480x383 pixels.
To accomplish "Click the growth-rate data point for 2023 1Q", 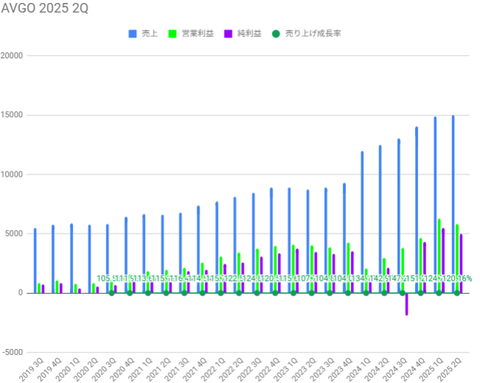I will pyautogui.click(x=293, y=293).
